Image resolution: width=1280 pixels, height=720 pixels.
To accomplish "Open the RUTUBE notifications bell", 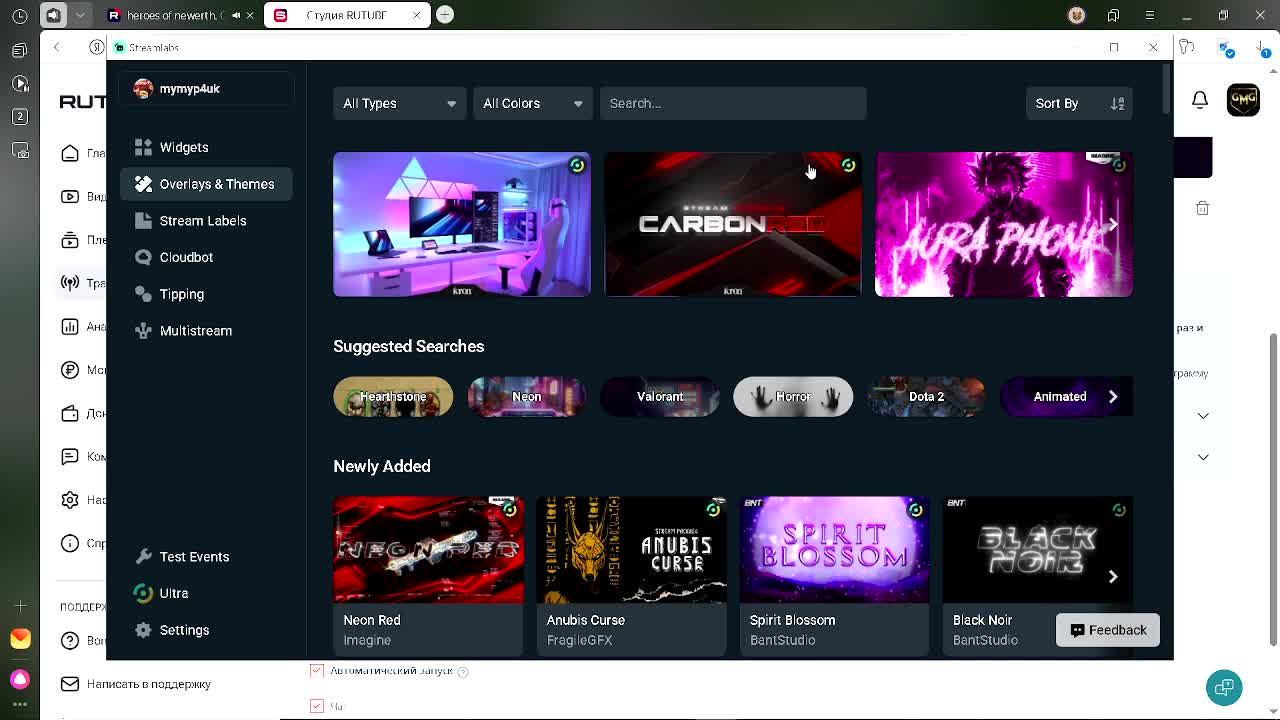I will (x=1200, y=99).
